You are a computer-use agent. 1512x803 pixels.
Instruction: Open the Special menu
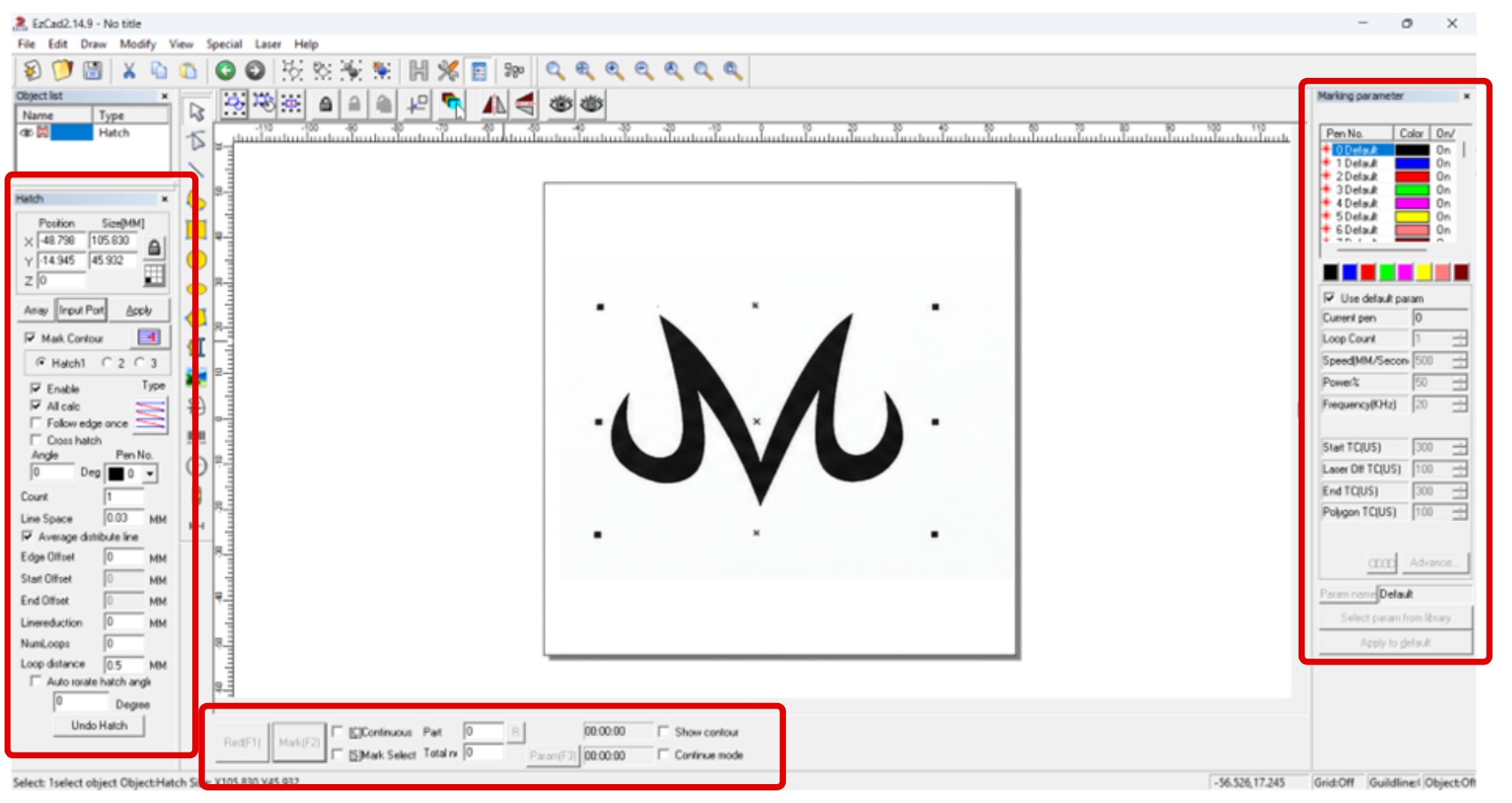pyautogui.click(x=224, y=44)
